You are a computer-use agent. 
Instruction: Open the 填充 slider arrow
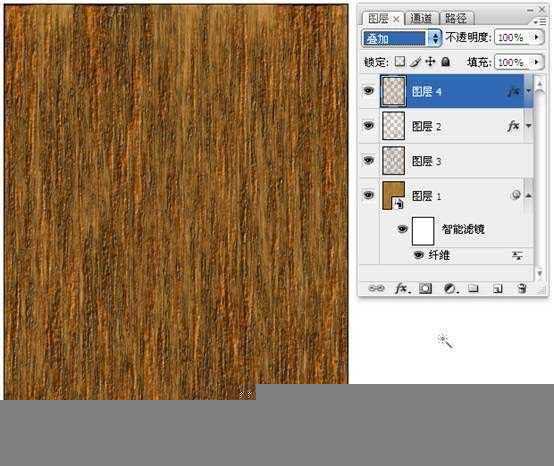click(x=537, y=62)
